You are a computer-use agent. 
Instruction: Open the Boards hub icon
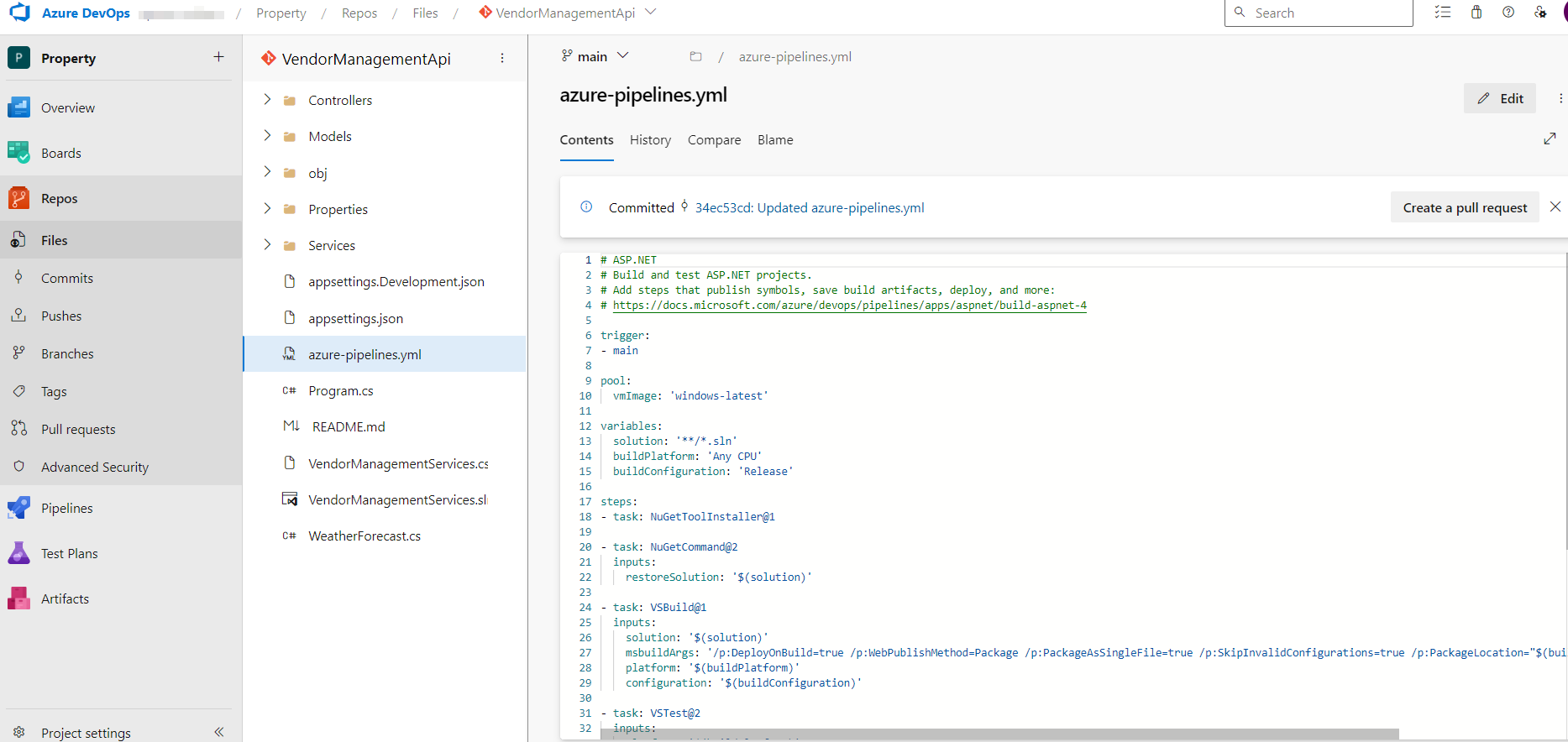pos(18,153)
